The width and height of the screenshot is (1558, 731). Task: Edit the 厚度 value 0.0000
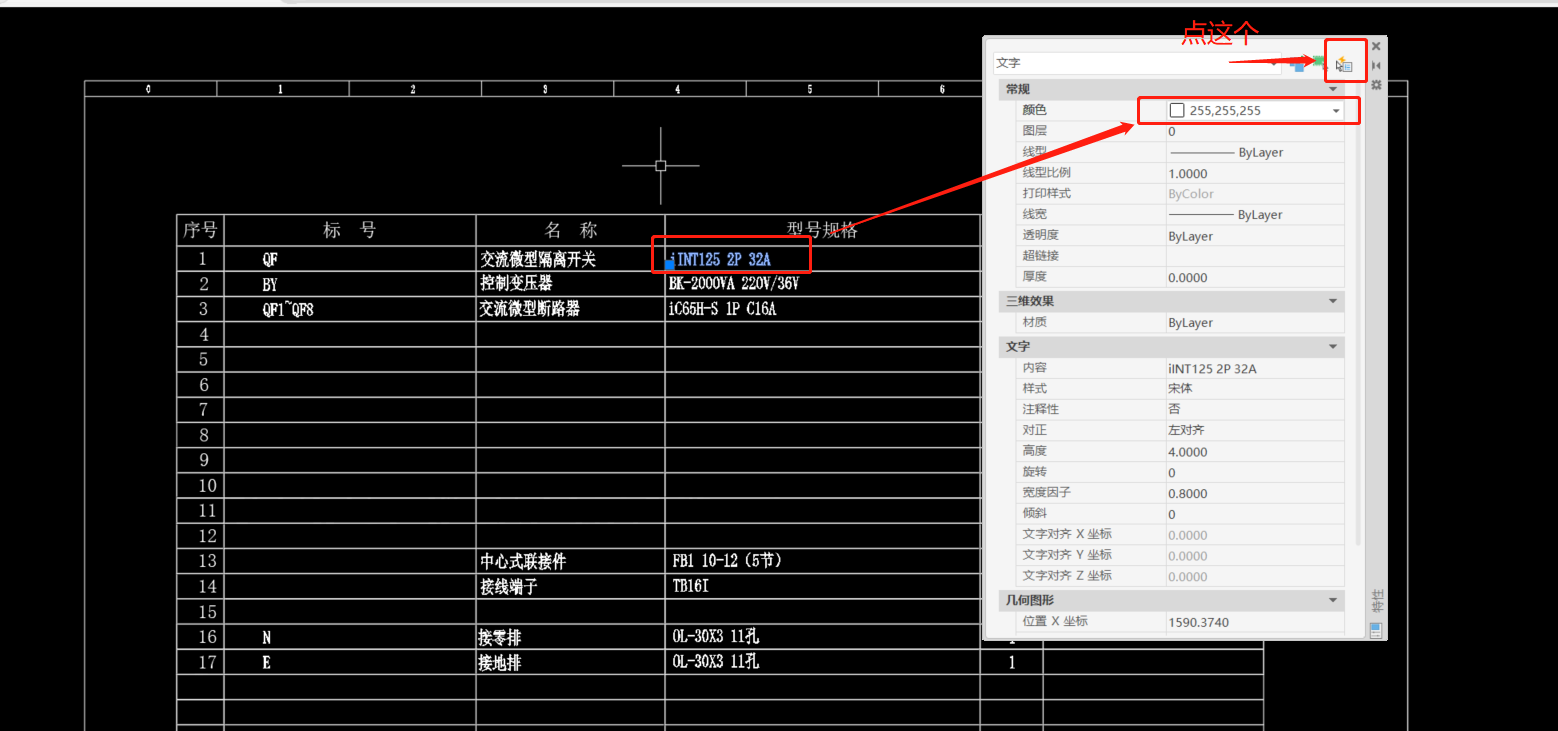pos(1255,277)
